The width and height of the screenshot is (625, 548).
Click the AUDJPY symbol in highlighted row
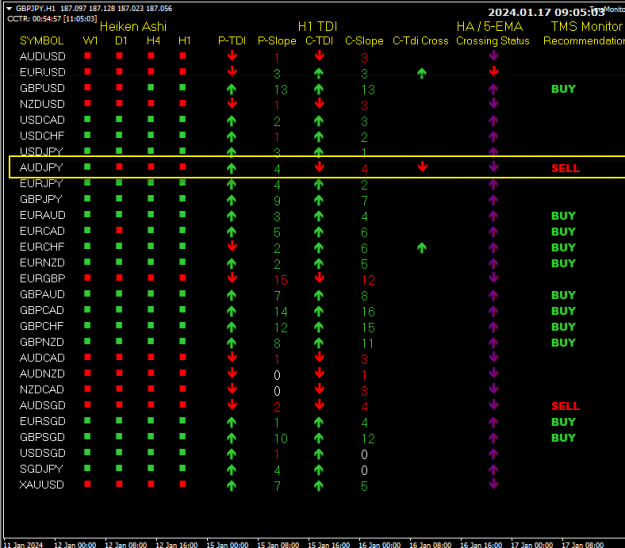[41, 167]
